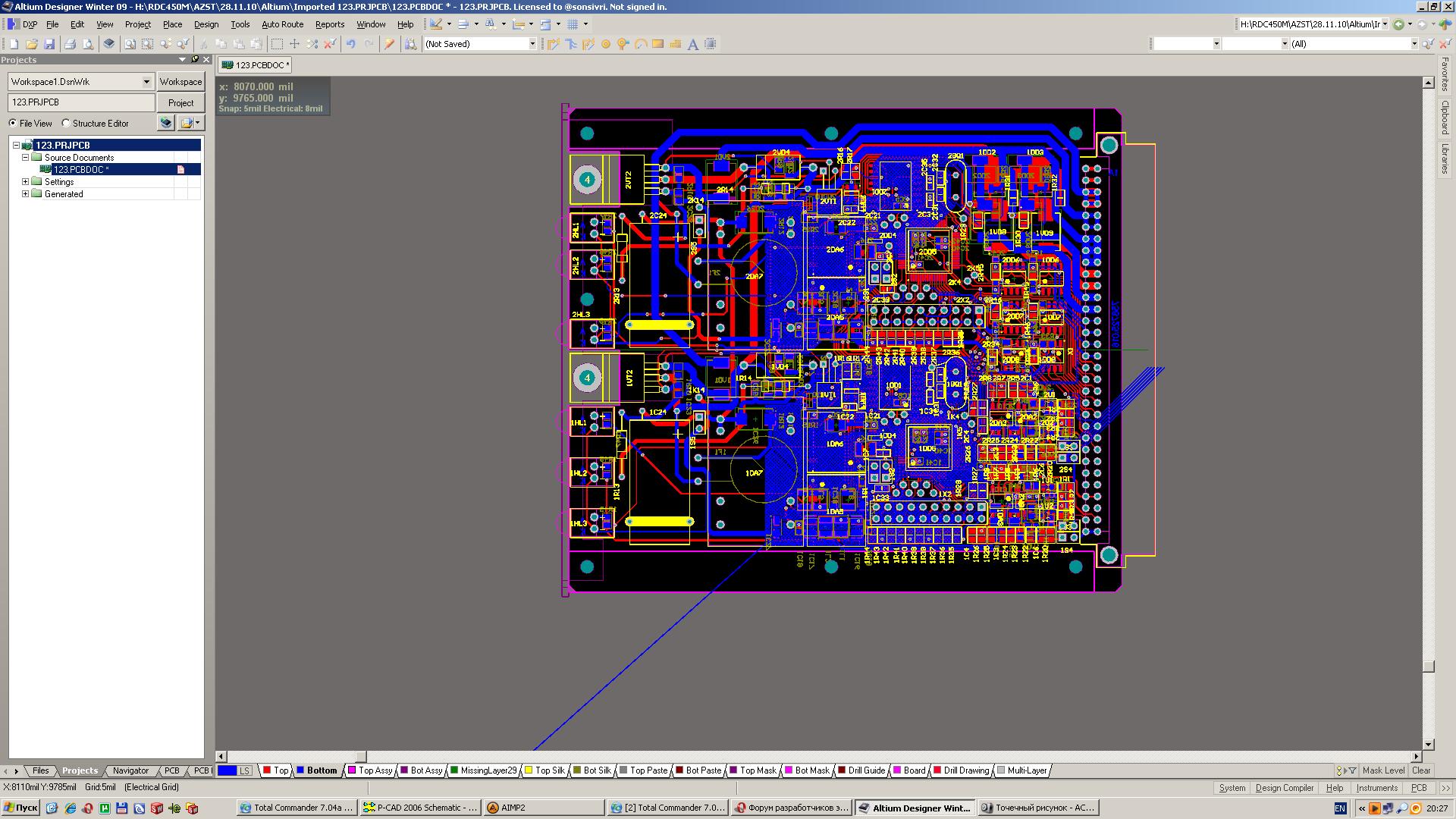Switch to the Navigator panel tab
Screen dimensions: 1456x819
point(130,770)
